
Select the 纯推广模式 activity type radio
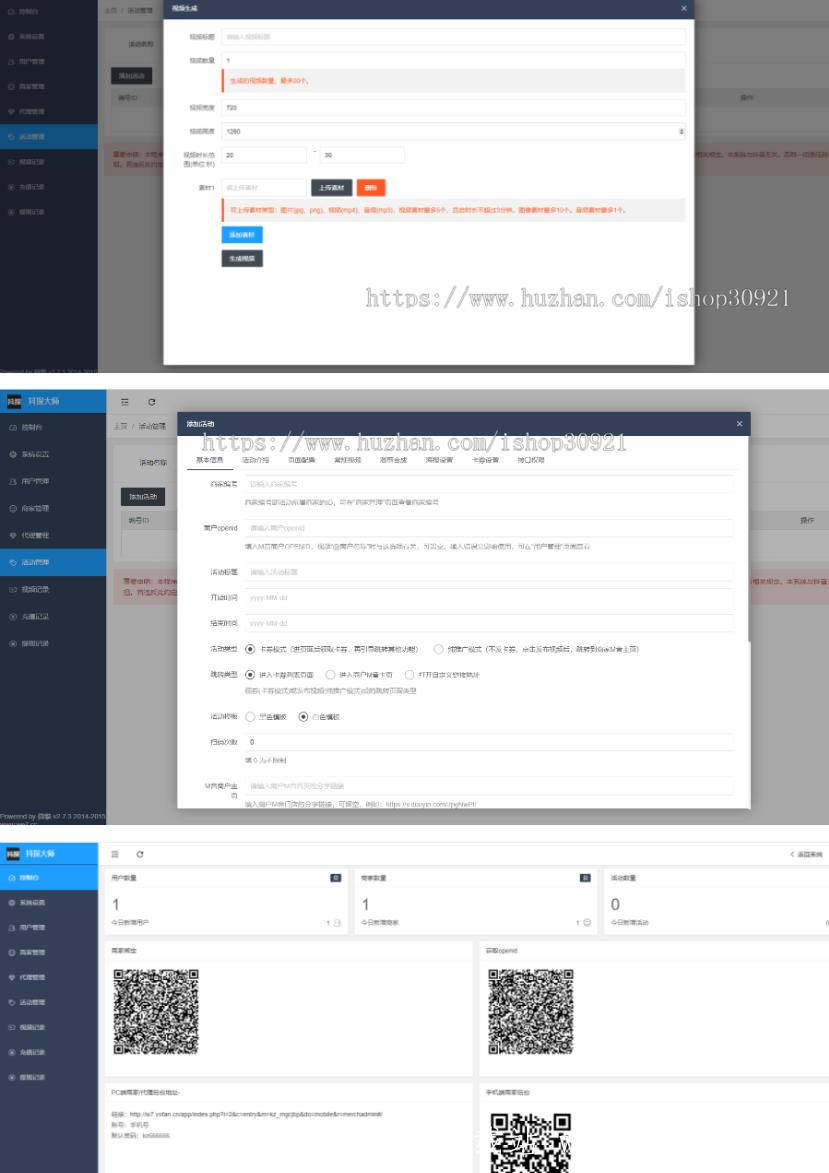click(438, 649)
